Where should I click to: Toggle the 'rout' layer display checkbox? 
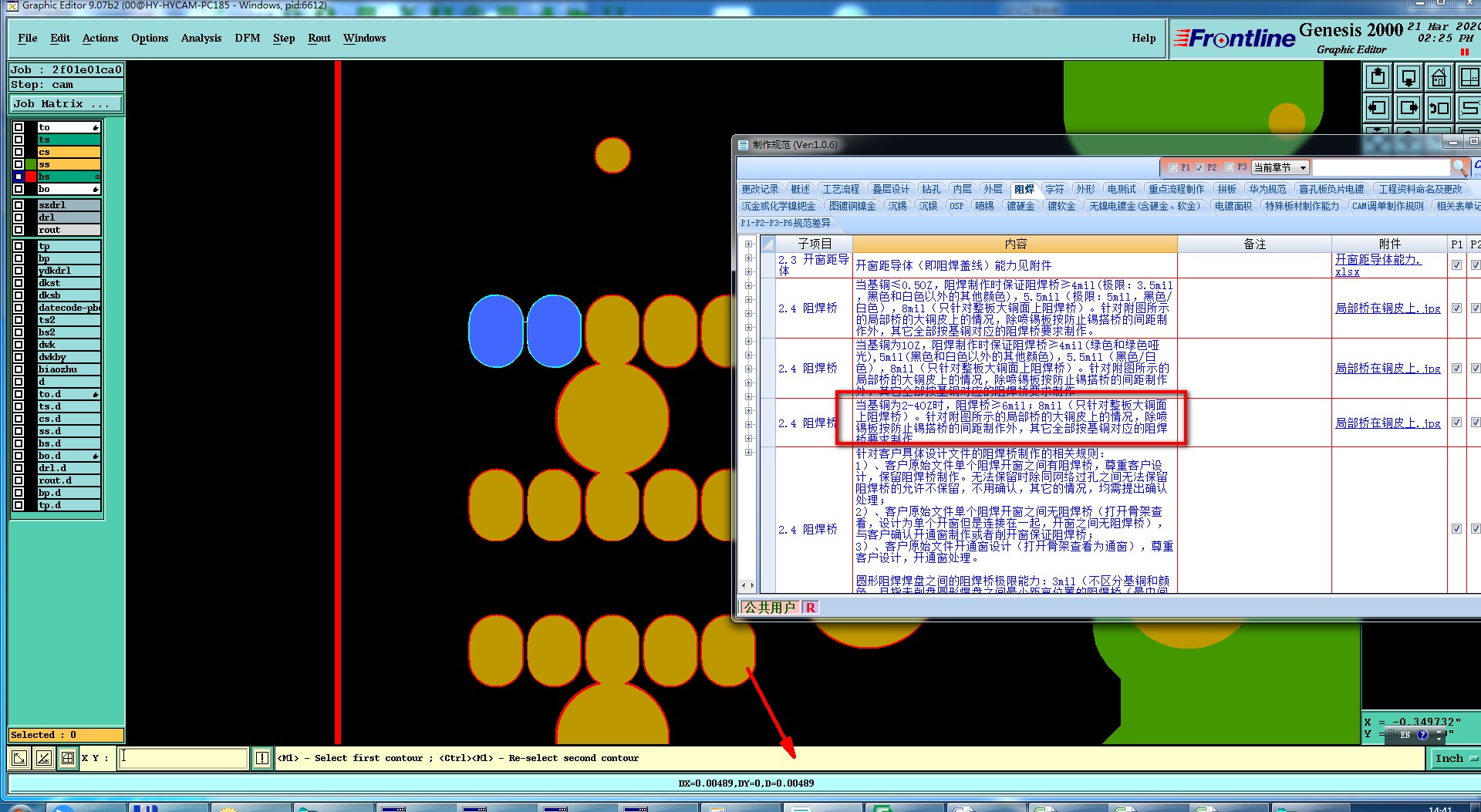coord(19,230)
